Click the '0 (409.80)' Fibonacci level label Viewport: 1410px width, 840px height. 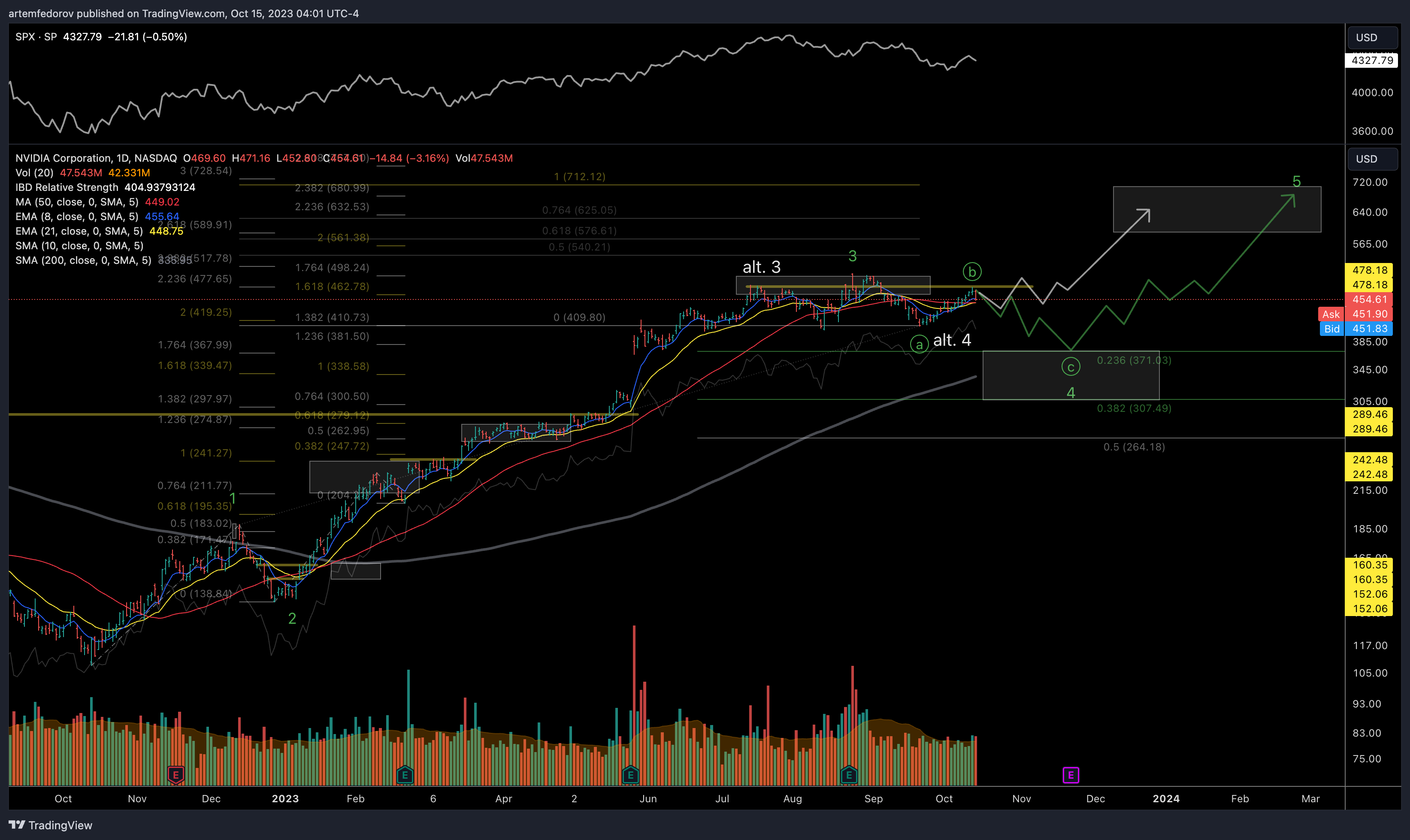[x=579, y=317]
